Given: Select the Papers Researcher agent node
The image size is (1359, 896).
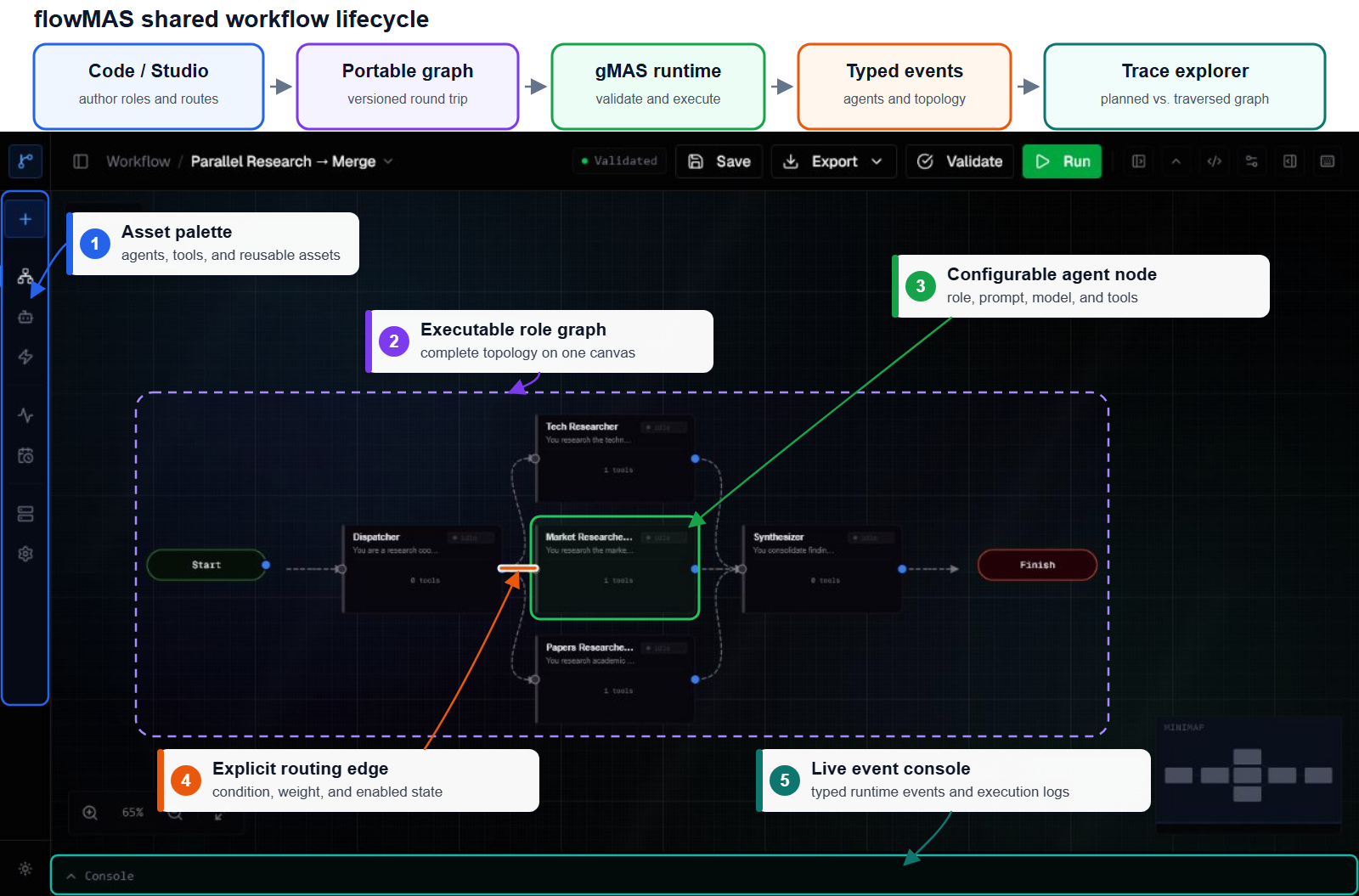Looking at the screenshot, I should (616, 679).
